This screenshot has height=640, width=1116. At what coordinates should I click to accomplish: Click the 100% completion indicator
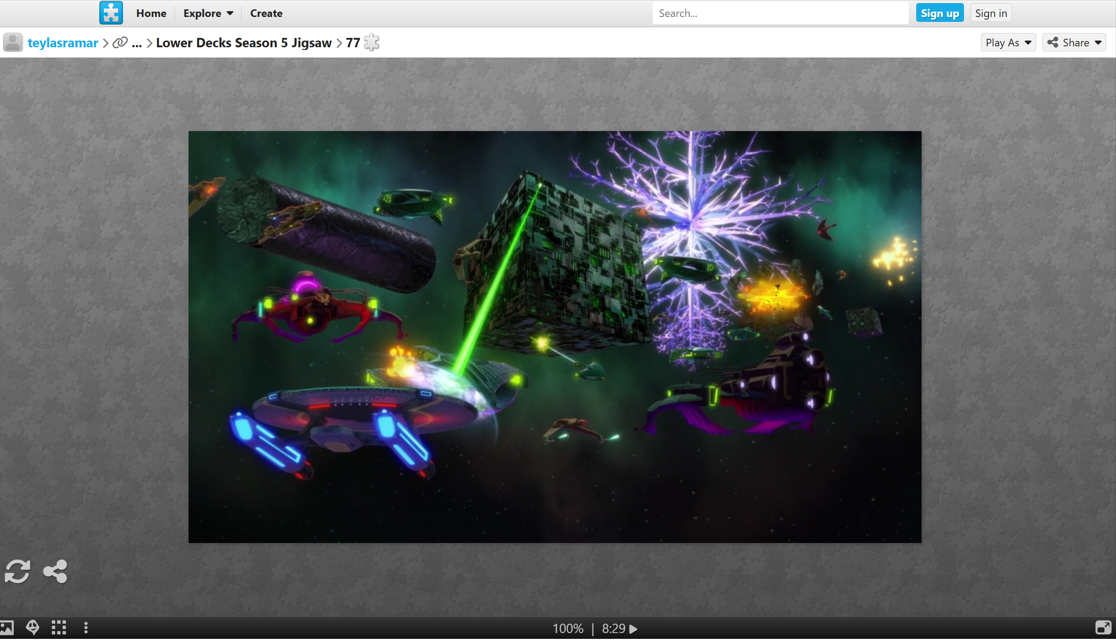pos(568,629)
